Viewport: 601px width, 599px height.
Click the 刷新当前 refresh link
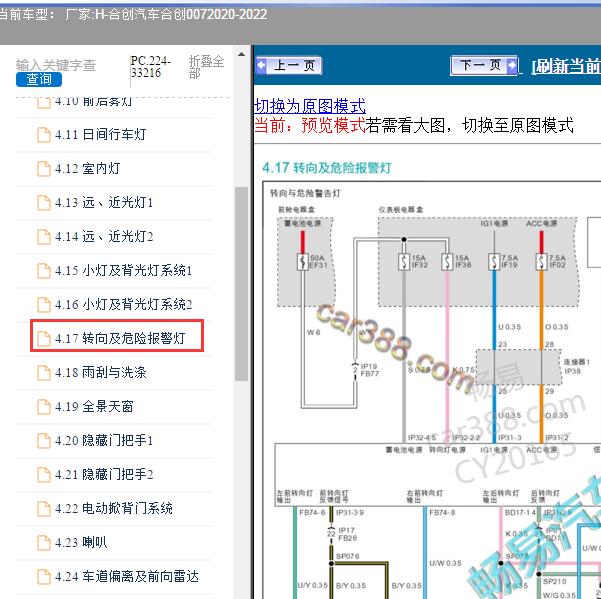point(566,66)
